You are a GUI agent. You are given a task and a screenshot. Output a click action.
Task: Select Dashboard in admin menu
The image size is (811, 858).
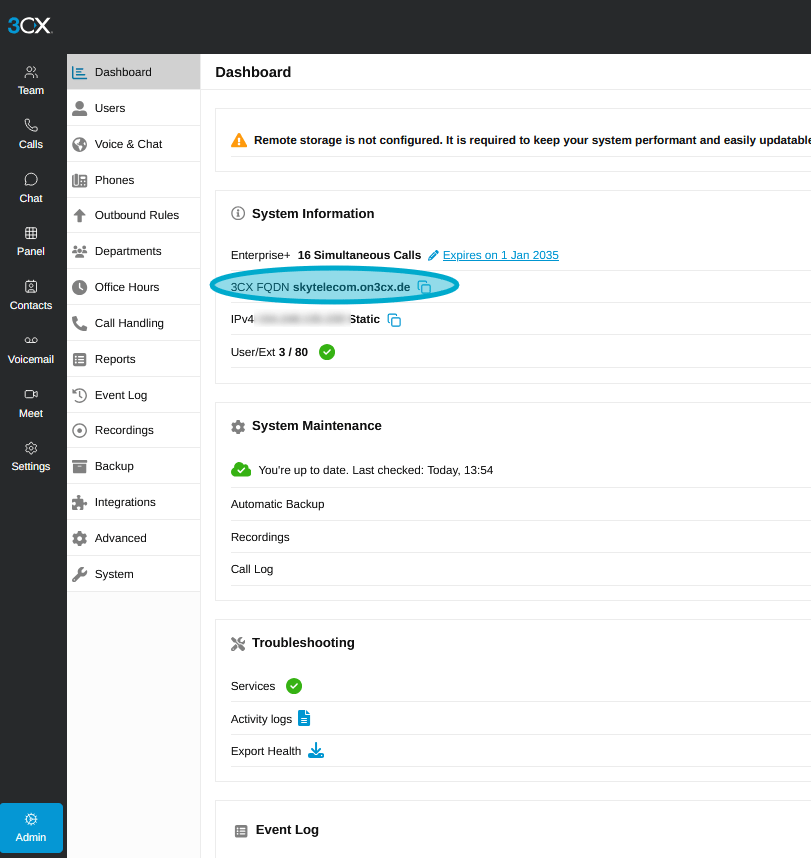pos(134,72)
